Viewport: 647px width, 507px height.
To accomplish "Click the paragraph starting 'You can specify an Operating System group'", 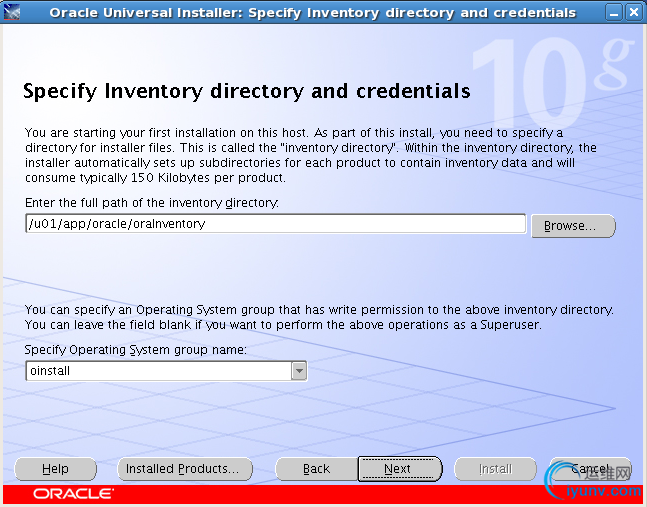I will (x=319, y=317).
